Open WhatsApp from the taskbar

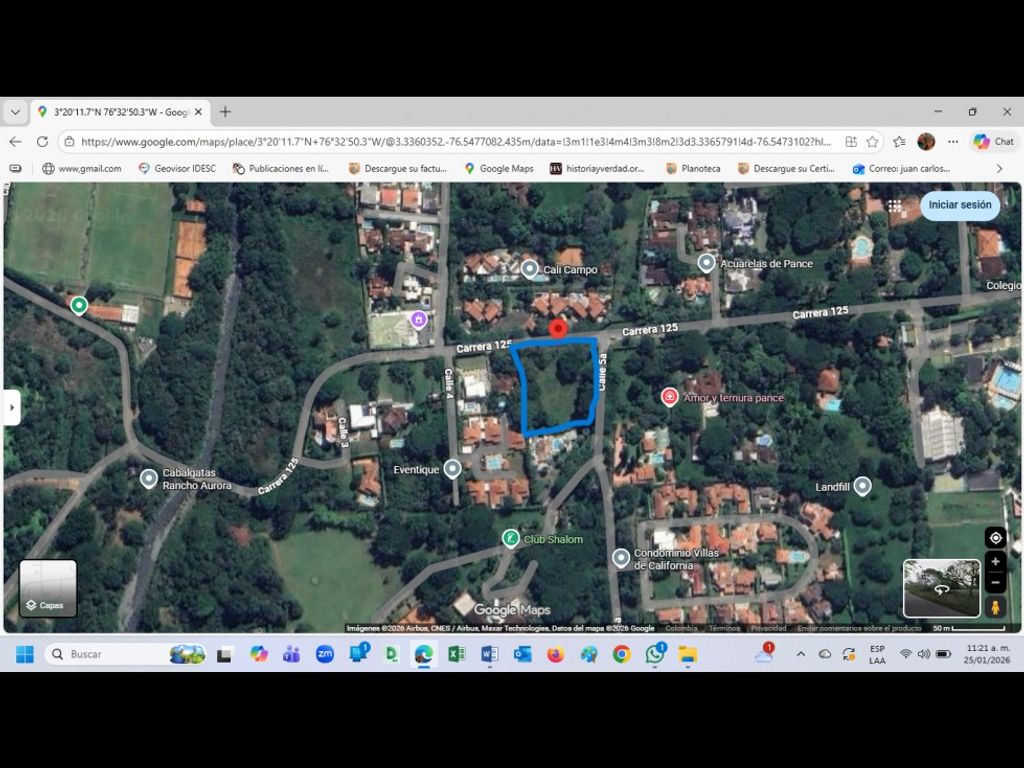pos(655,654)
